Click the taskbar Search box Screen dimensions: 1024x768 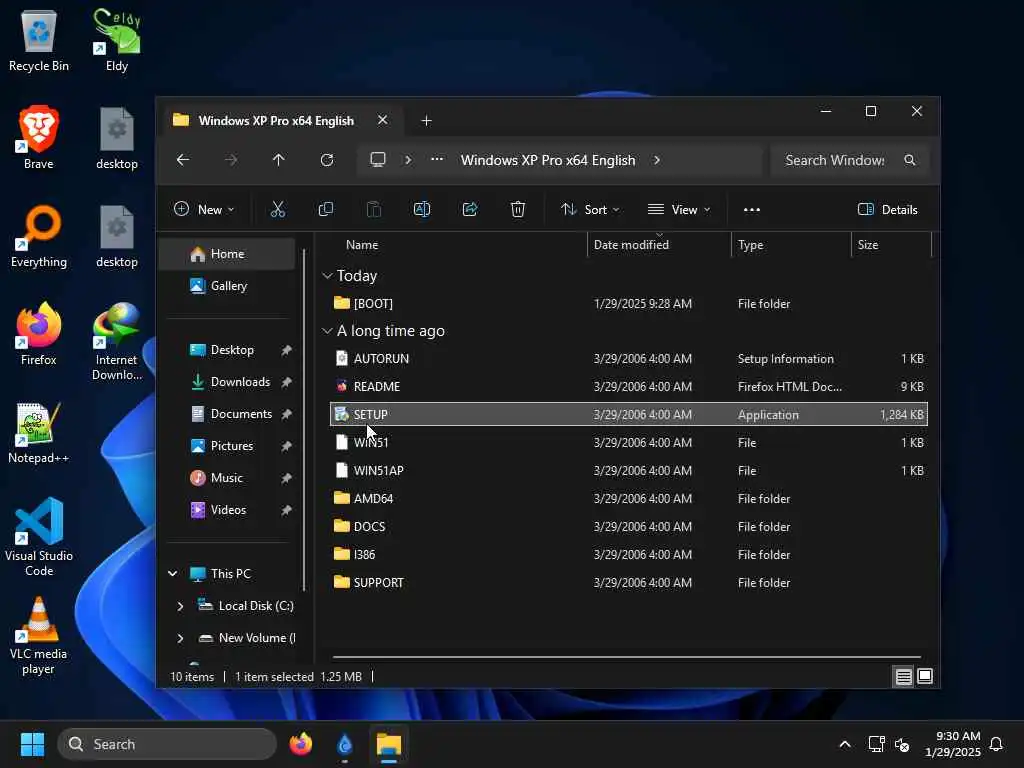[x=167, y=744]
